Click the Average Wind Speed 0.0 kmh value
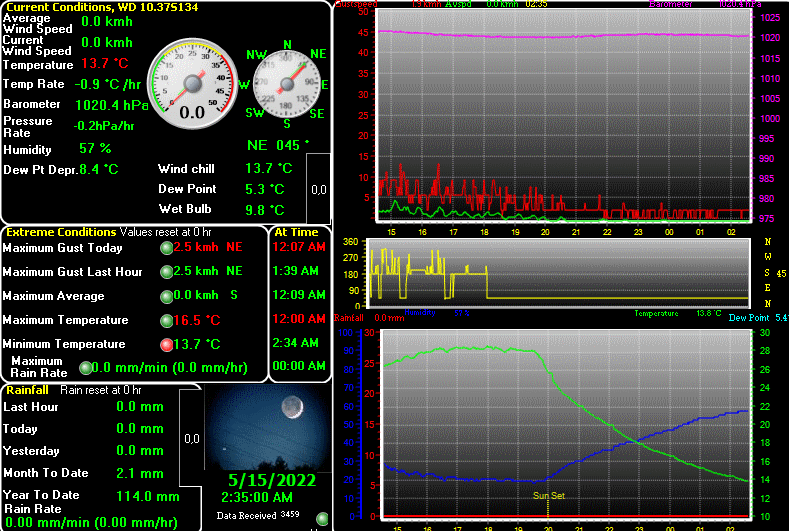 click(107, 22)
